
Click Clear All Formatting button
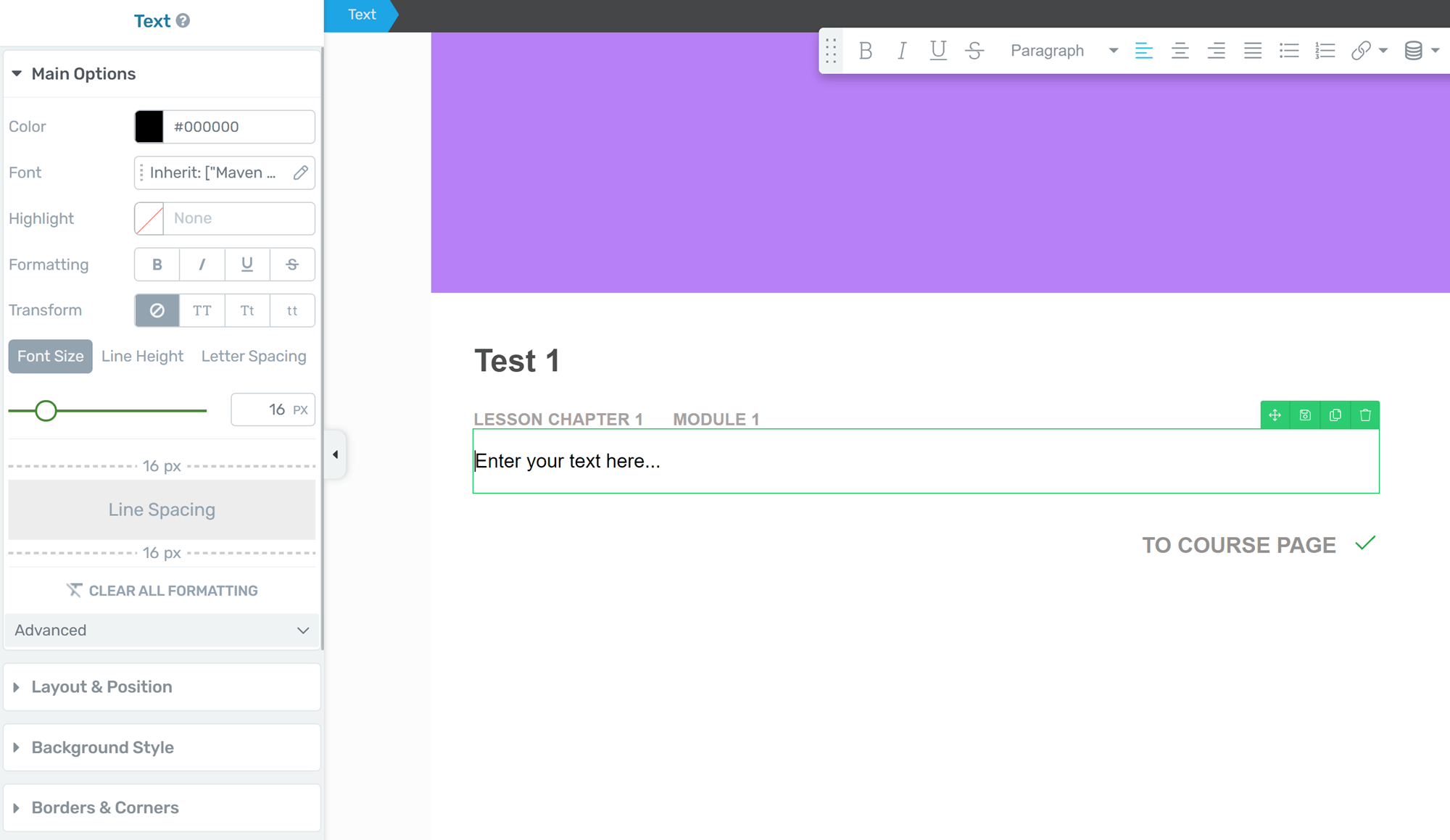(162, 591)
